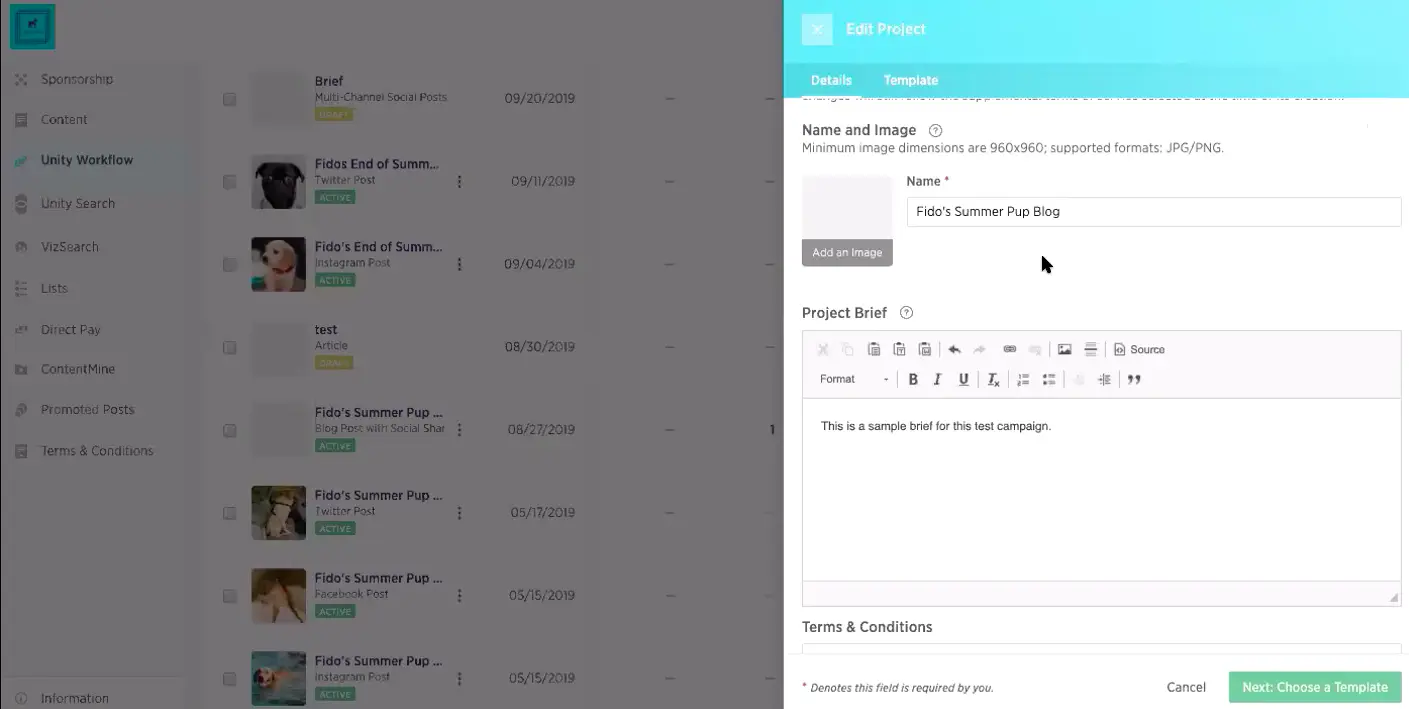Open the options menu for 09/04/2019 Instagram Post
The width and height of the screenshot is (1409, 709).
click(x=460, y=265)
